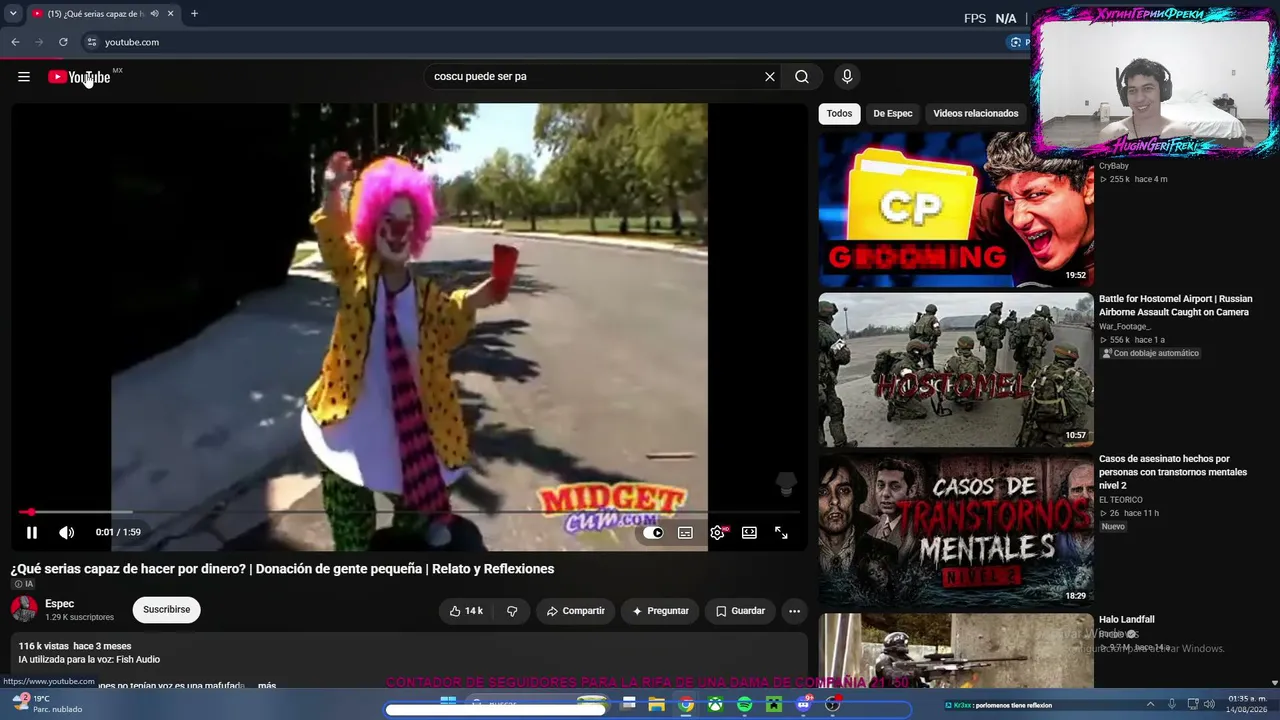The image size is (1280, 720).
Task: Open 'Battle for Hostomel Airport' video title
Action: click(1175, 305)
